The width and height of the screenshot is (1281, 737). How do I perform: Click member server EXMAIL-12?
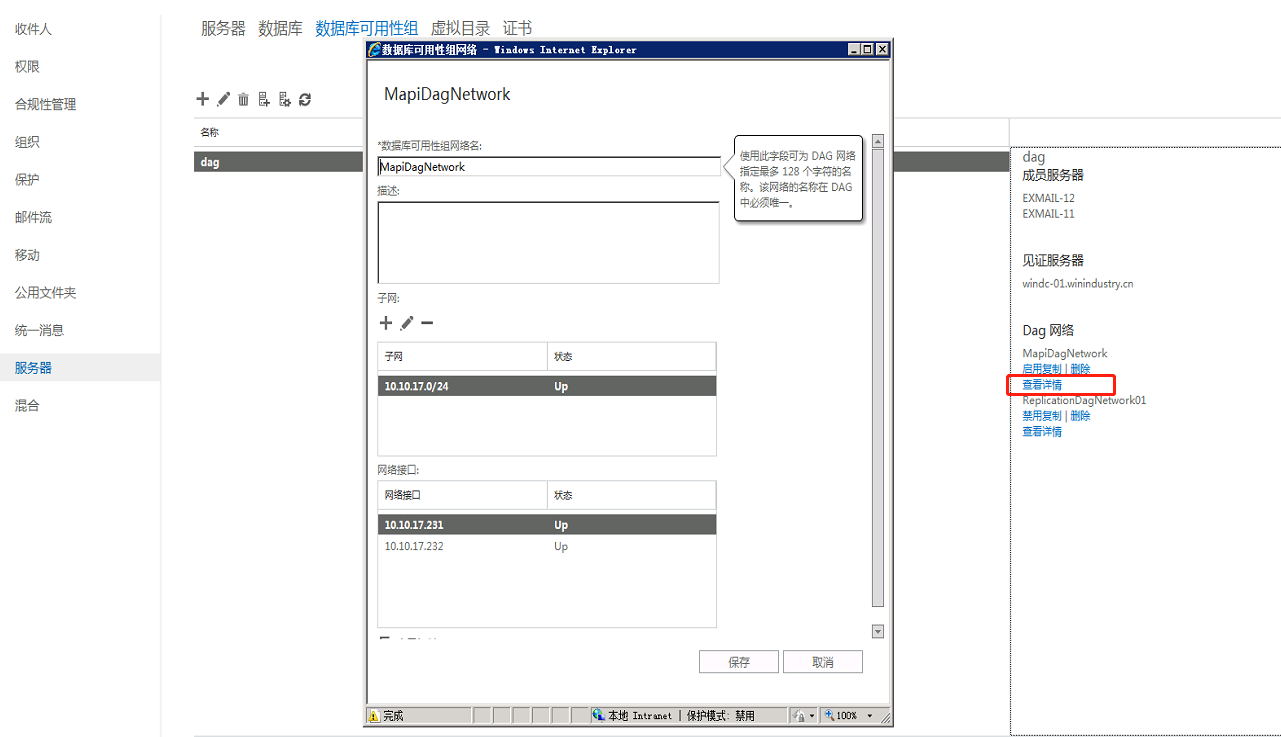click(1048, 198)
